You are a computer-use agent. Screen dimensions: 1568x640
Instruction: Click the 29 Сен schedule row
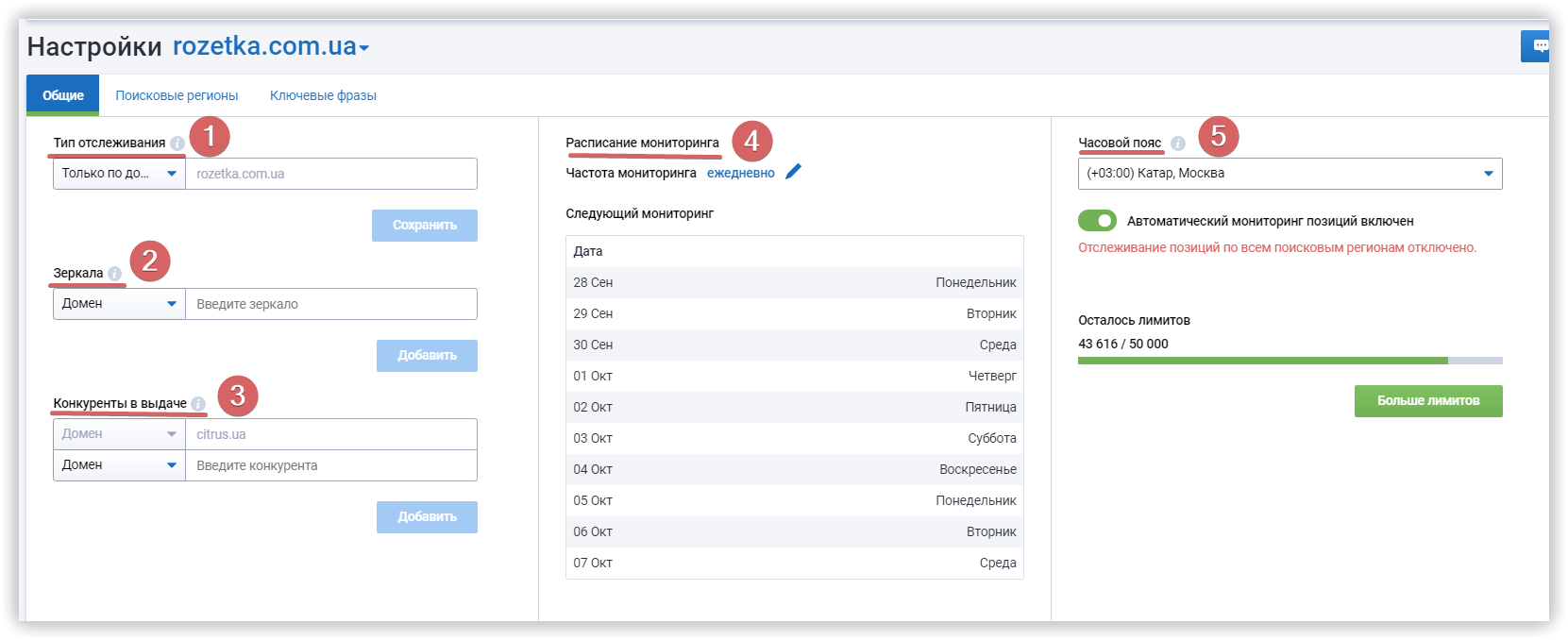[x=795, y=313]
